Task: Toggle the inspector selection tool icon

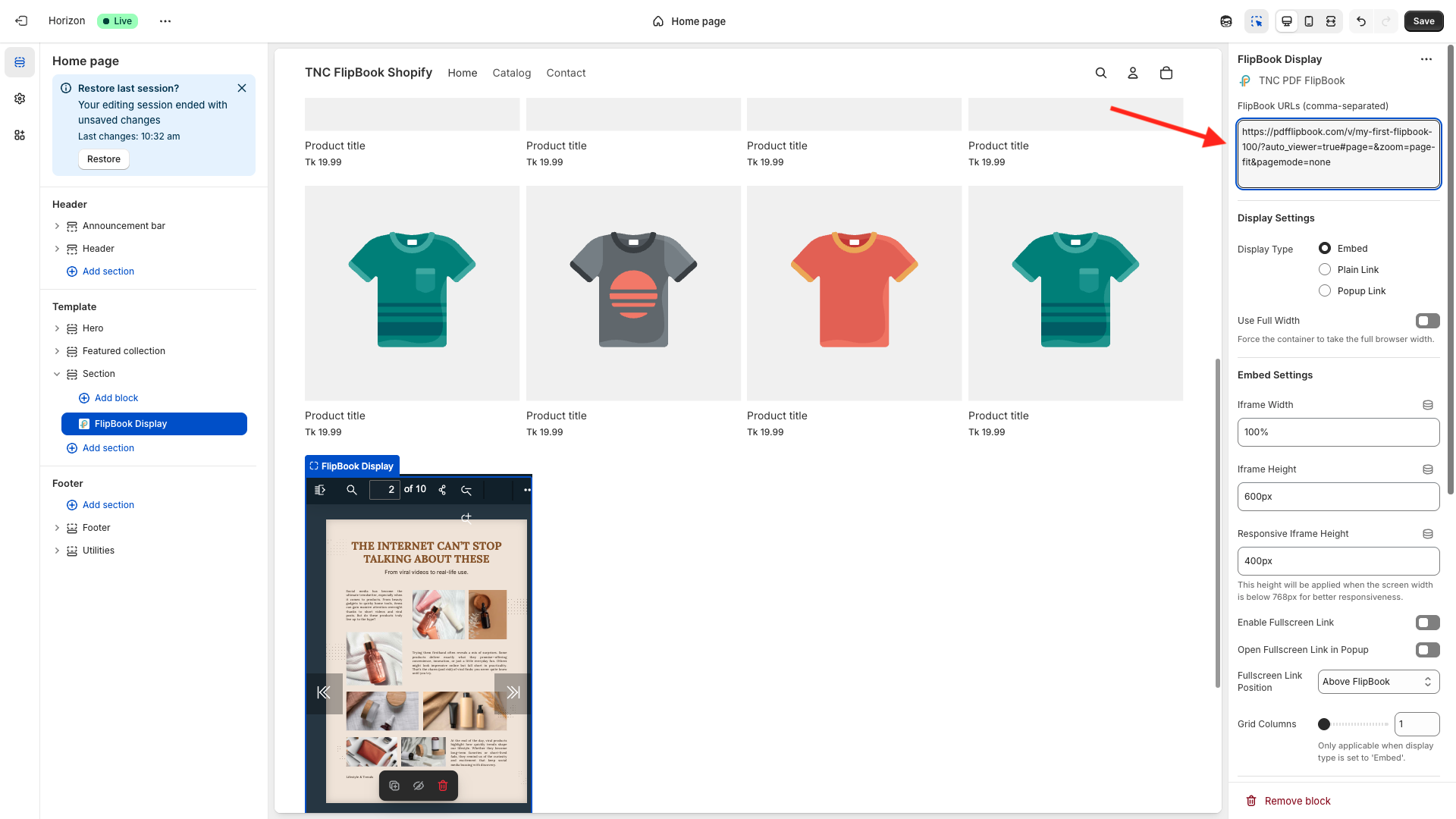Action: (1257, 21)
